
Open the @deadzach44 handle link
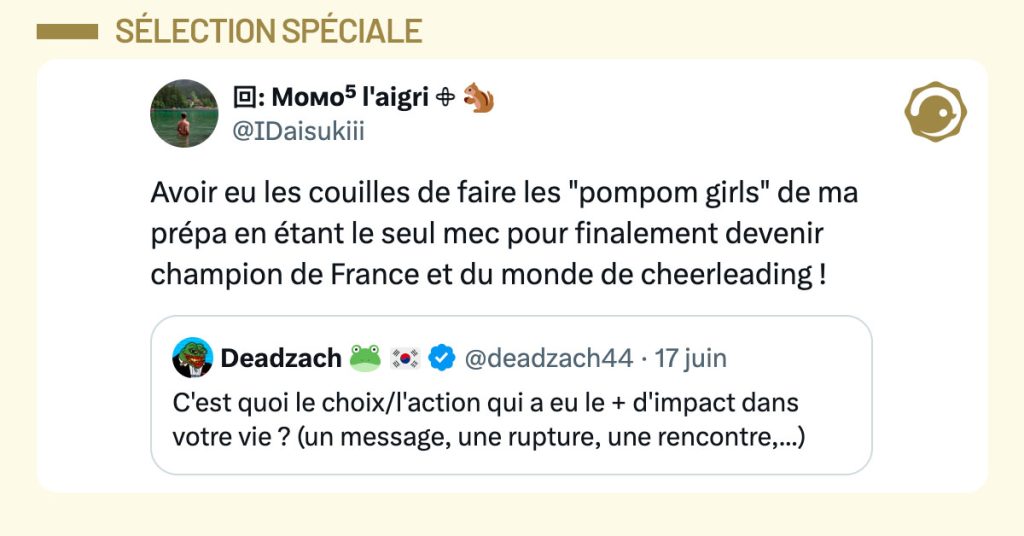click(547, 357)
